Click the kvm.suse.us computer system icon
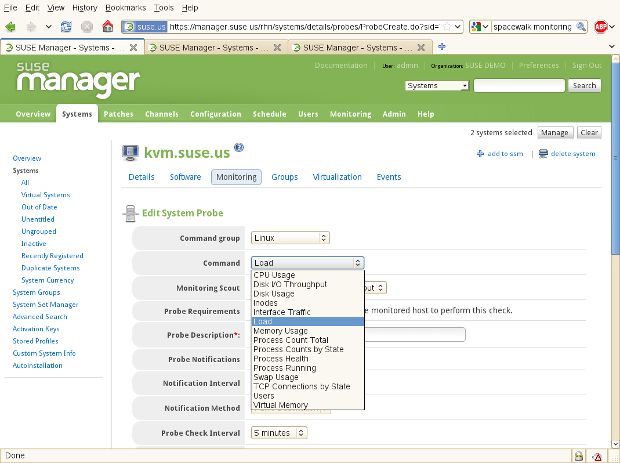The width and height of the screenshot is (620, 463). [130, 153]
